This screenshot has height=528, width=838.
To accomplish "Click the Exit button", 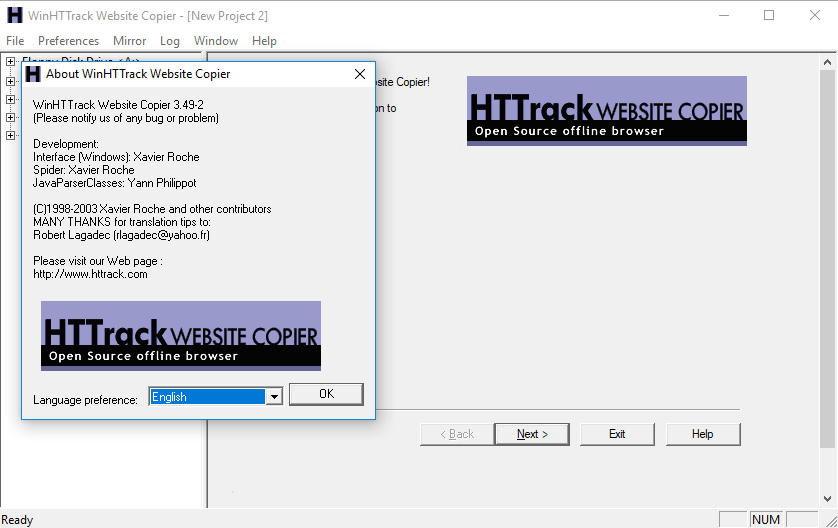I will (617, 434).
